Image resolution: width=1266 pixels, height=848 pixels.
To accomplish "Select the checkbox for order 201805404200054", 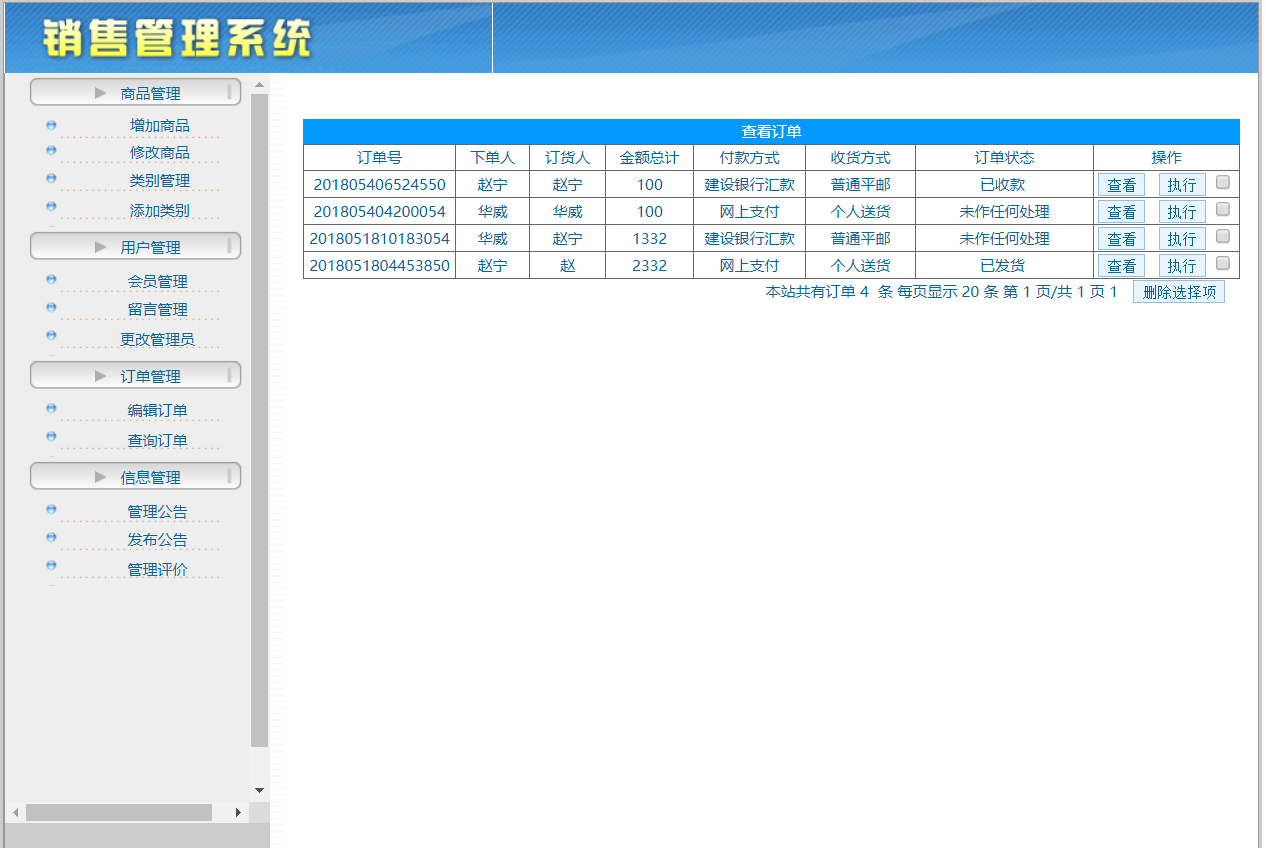I will tap(1222, 209).
